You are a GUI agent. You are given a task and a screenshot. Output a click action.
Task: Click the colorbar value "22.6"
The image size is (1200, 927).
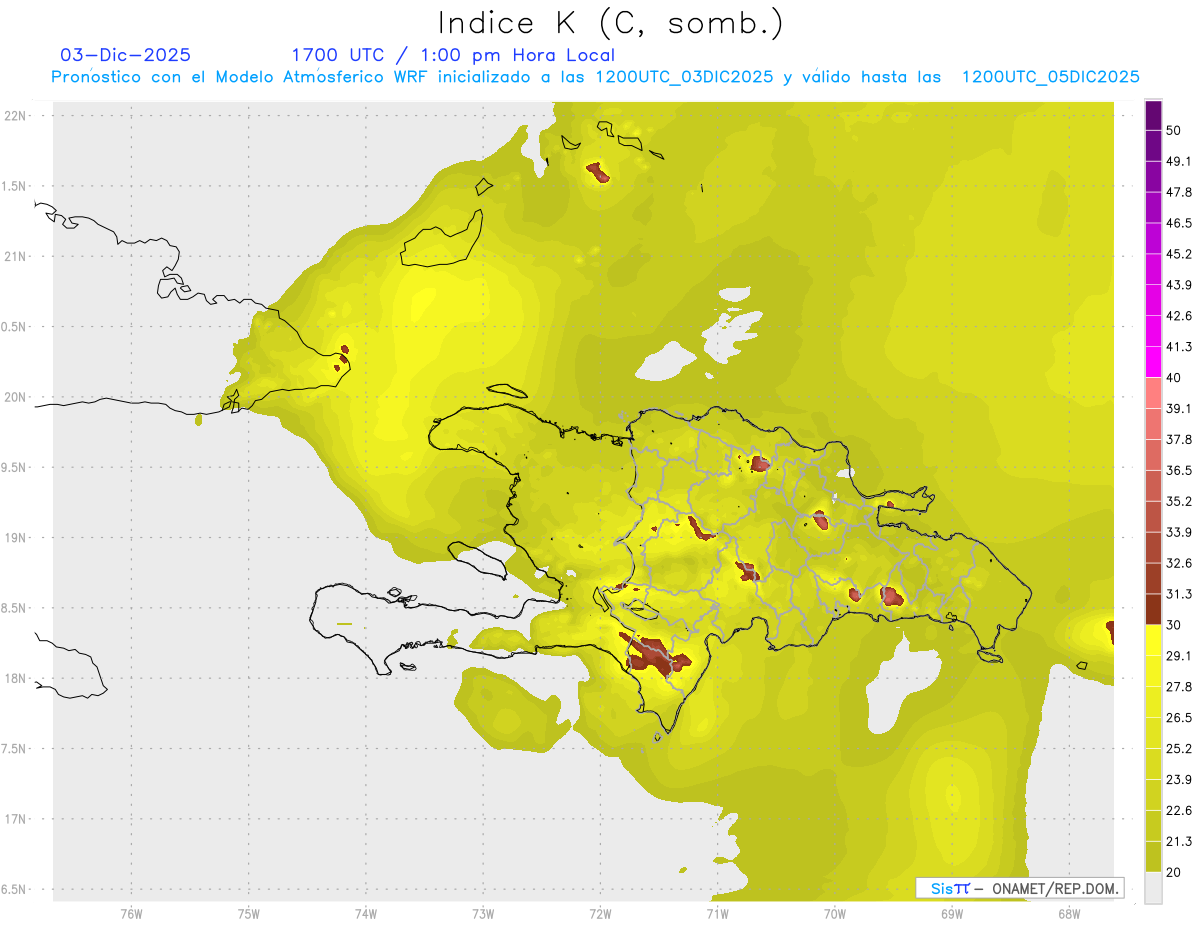point(1179,811)
